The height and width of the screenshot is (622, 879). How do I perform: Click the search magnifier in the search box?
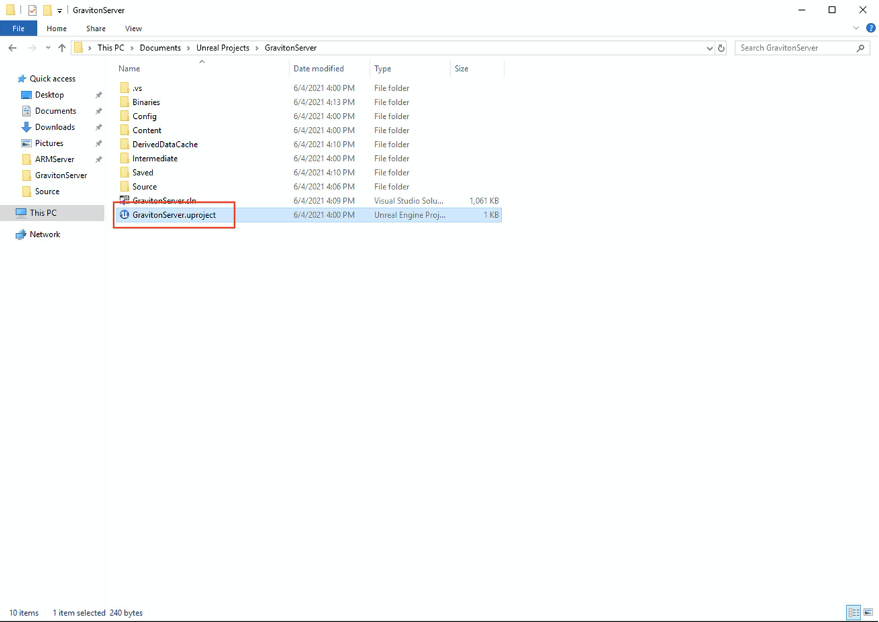point(860,47)
